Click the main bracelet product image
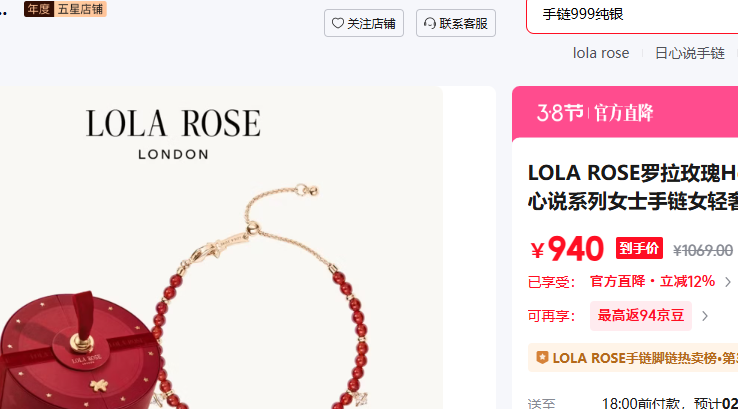This screenshot has width=738, height=409. (x=221, y=248)
